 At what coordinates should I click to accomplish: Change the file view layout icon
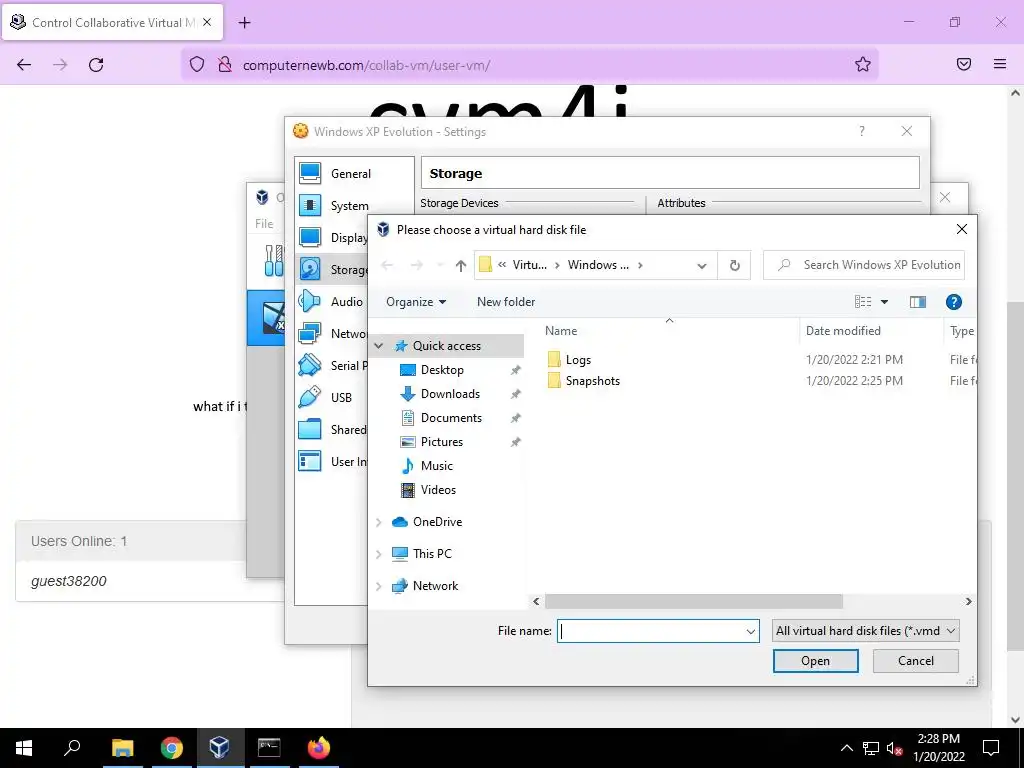point(863,302)
